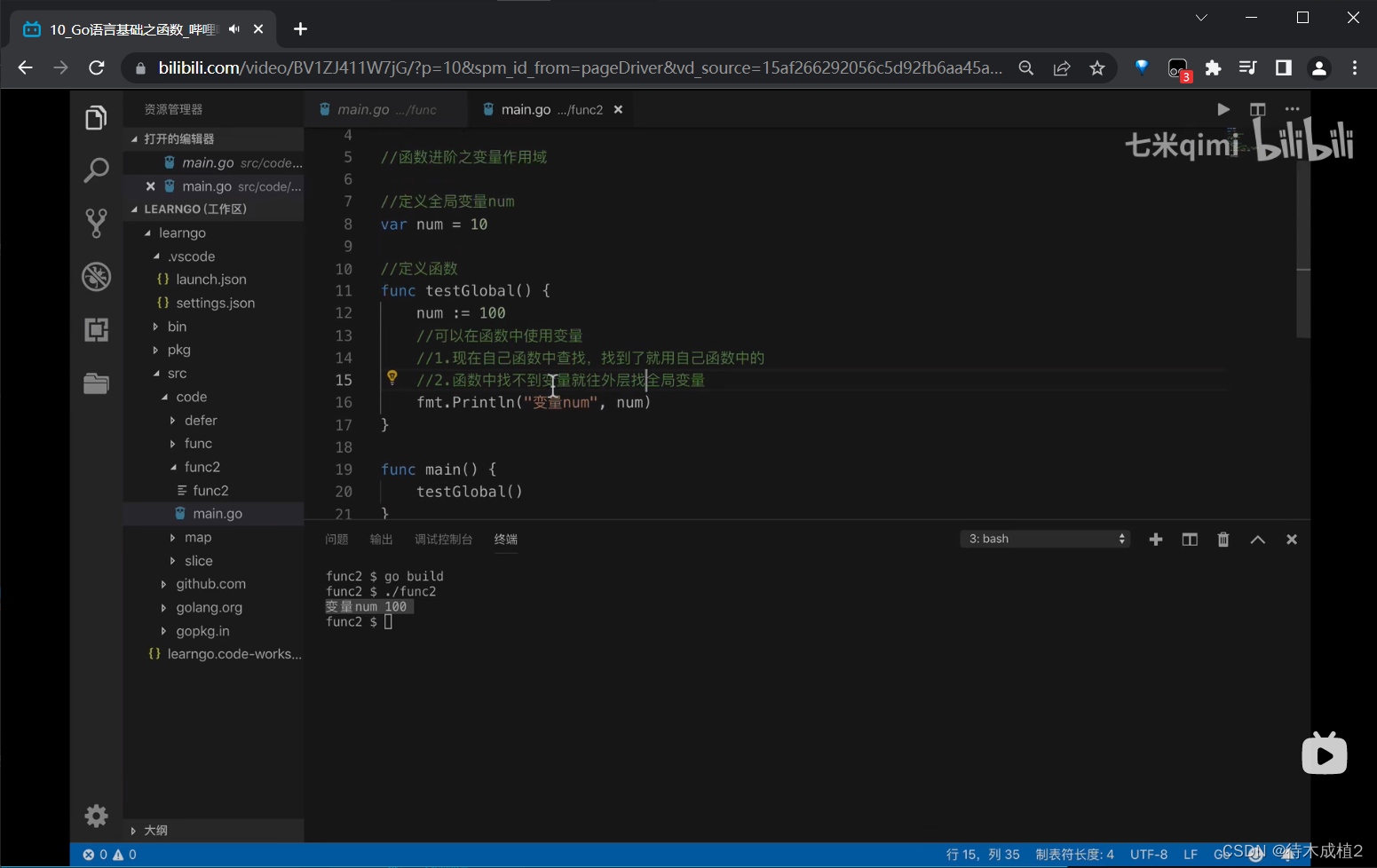Screen dimensions: 1377x868
Task: Select the main.go func2 editor tab
Action: pos(551,109)
